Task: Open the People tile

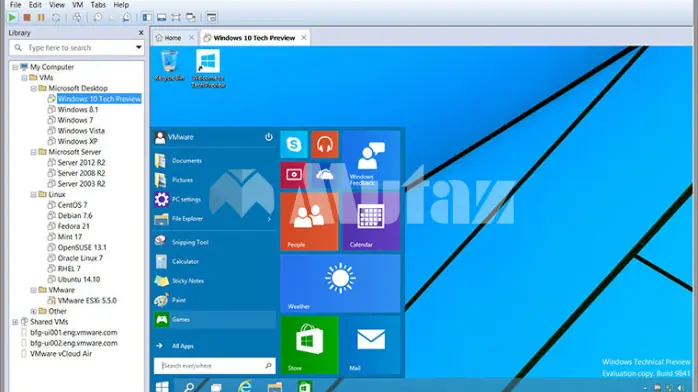Action: tap(309, 221)
